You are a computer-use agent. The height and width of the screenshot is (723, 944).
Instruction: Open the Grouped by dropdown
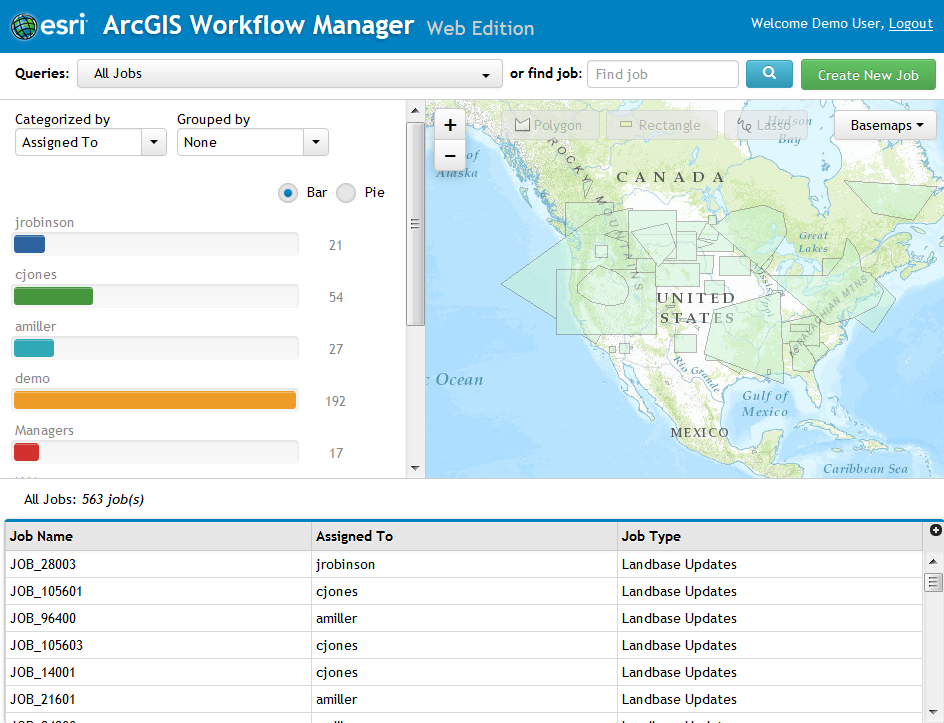point(253,142)
